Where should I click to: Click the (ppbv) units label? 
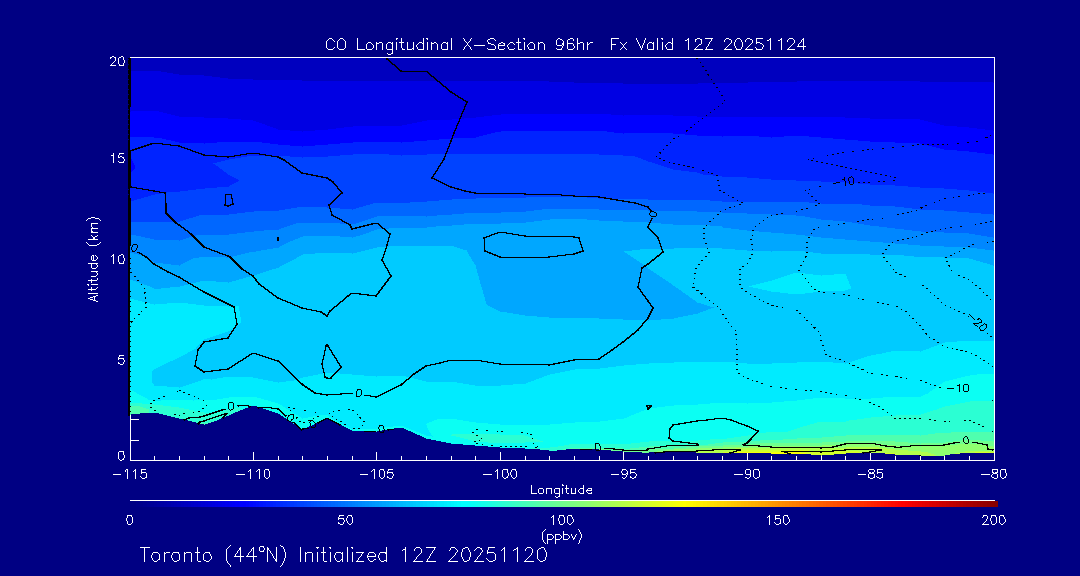pyautogui.click(x=561, y=536)
